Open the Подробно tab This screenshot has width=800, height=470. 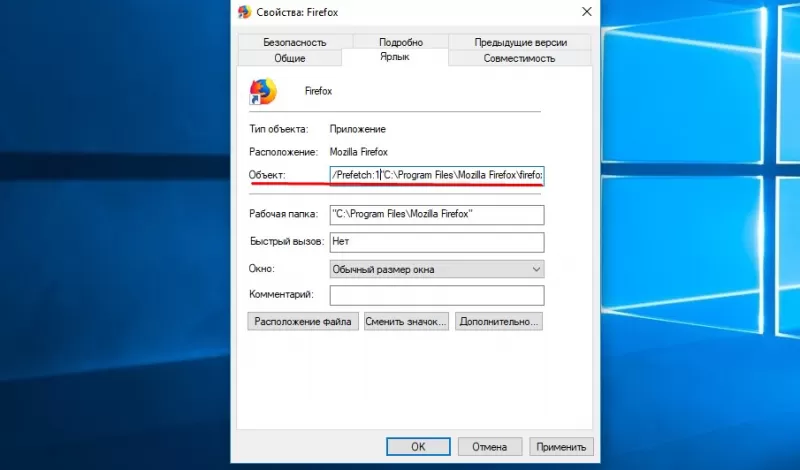(x=401, y=42)
